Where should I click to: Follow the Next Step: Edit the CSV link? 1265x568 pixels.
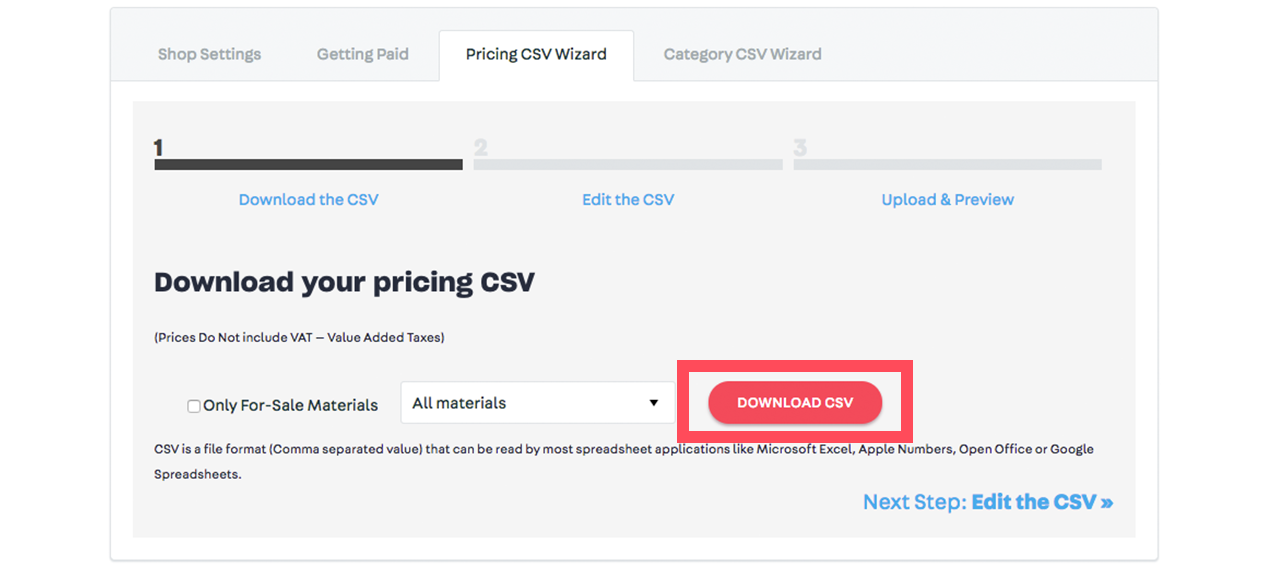(988, 502)
